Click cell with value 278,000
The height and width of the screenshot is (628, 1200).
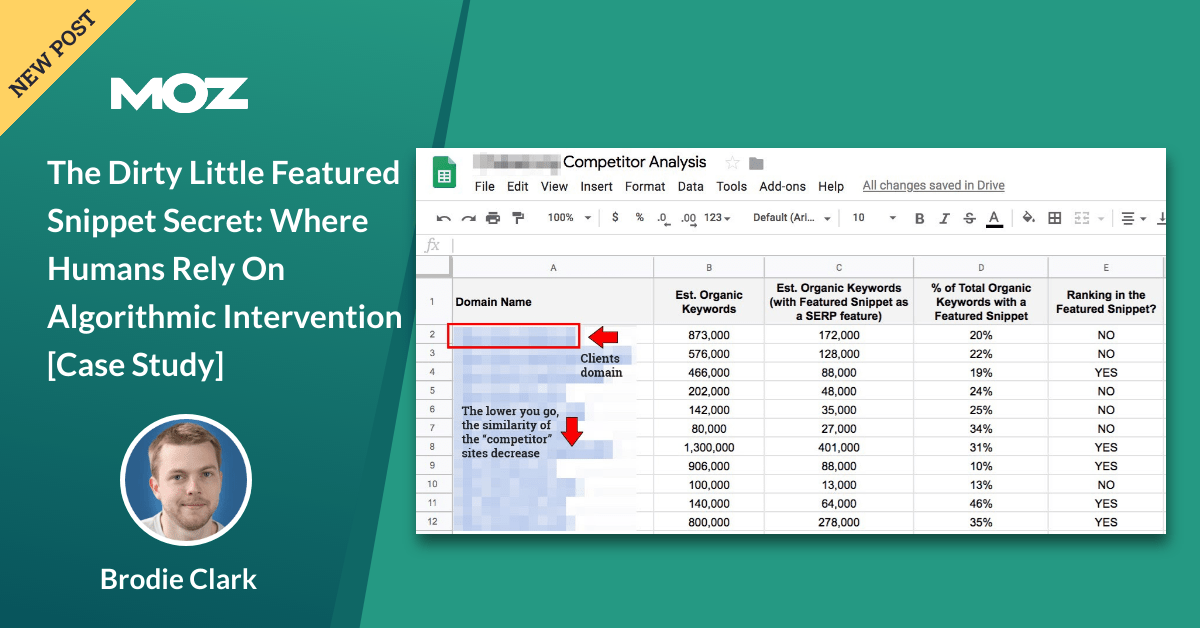pyautogui.click(x=839, y=522)
